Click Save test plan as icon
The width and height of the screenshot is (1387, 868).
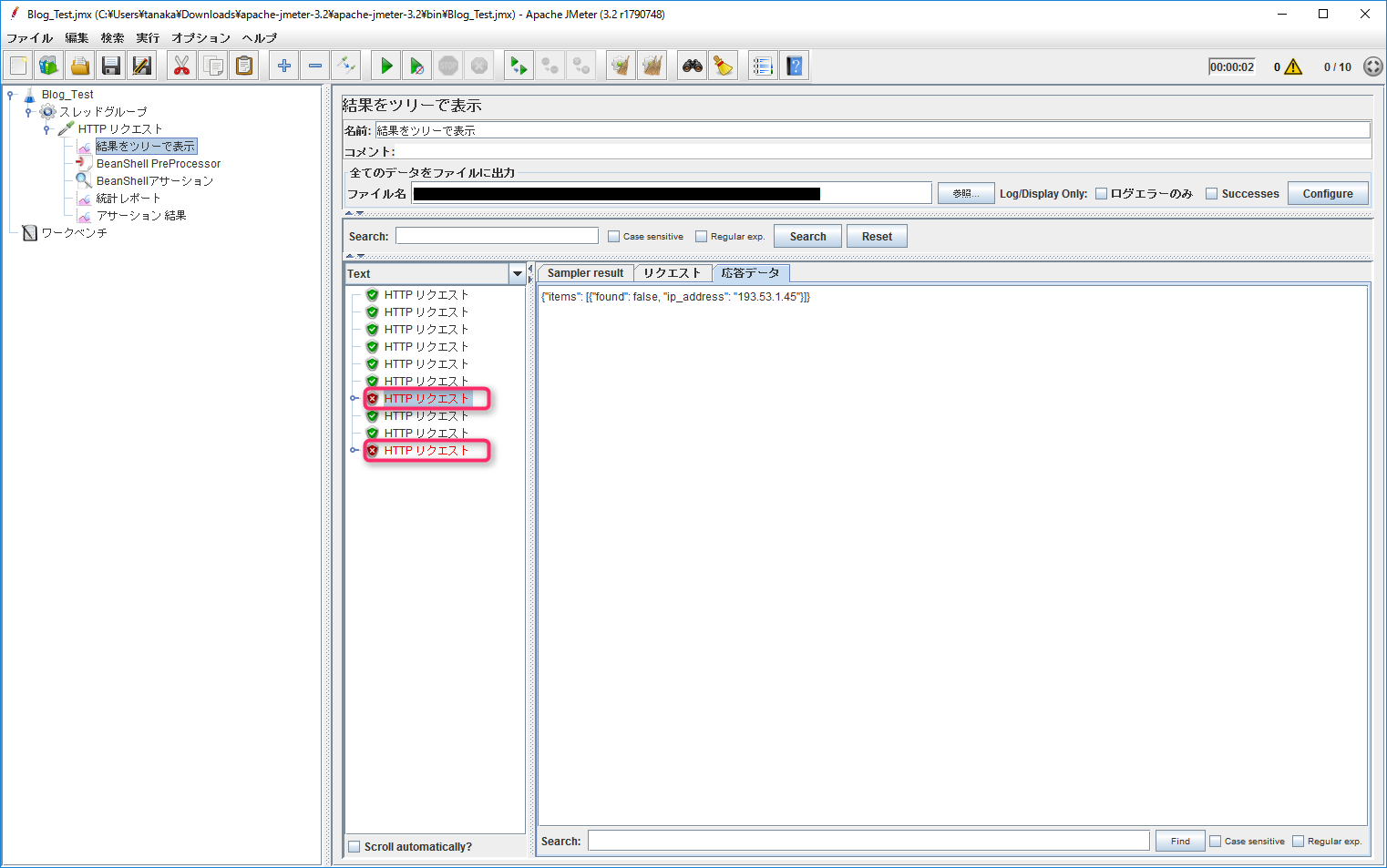(142, 66)
